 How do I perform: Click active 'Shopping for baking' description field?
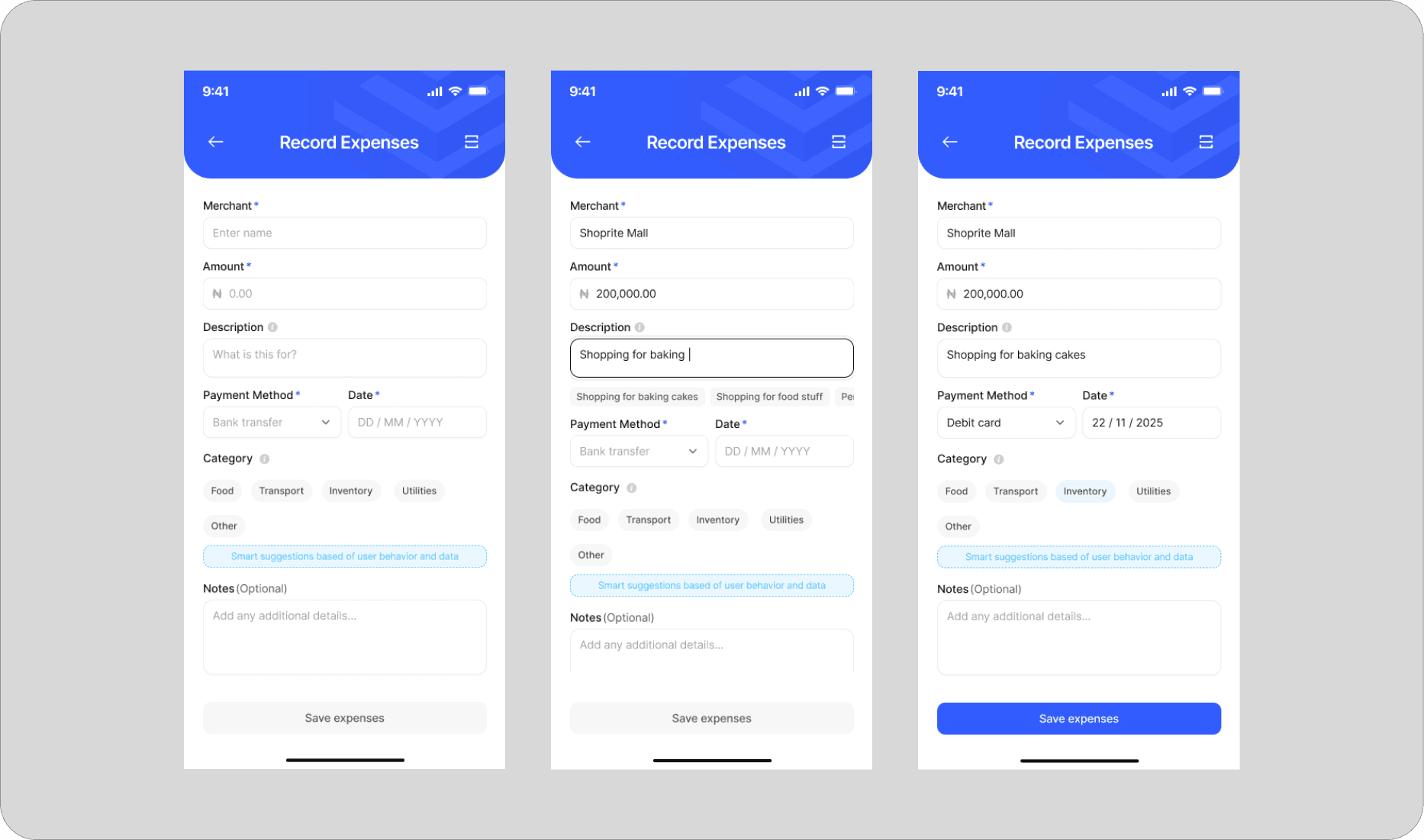click(x=712, y=358)
